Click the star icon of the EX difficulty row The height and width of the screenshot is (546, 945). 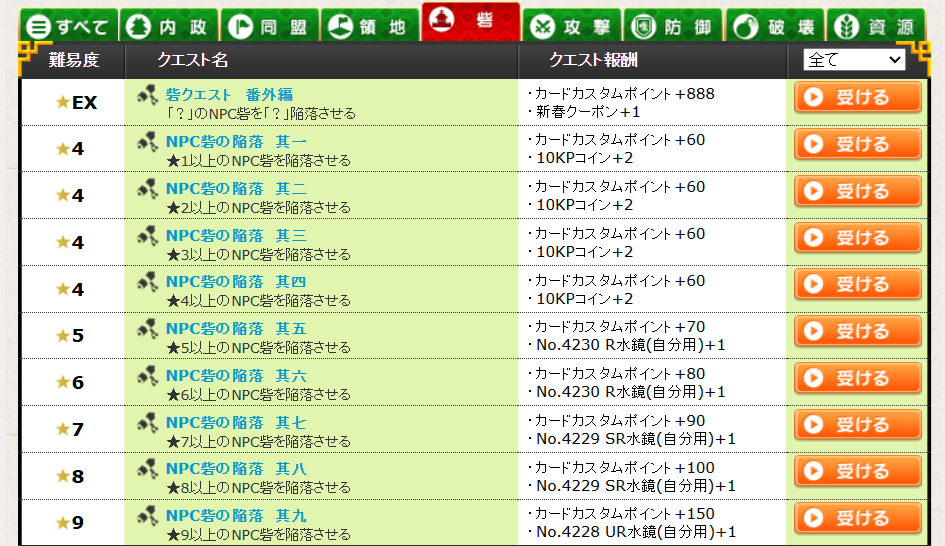pos(63,102)
